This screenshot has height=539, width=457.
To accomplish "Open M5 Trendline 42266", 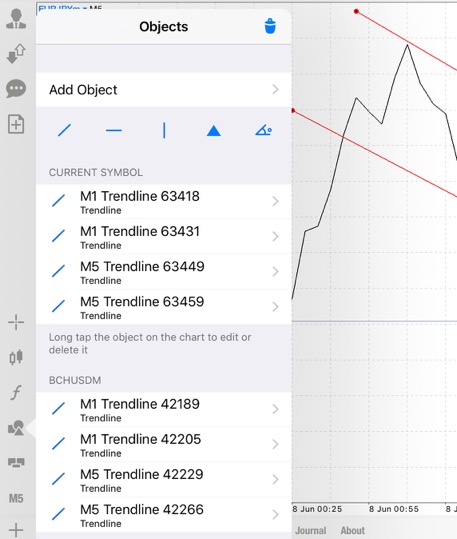I will 164,515.
